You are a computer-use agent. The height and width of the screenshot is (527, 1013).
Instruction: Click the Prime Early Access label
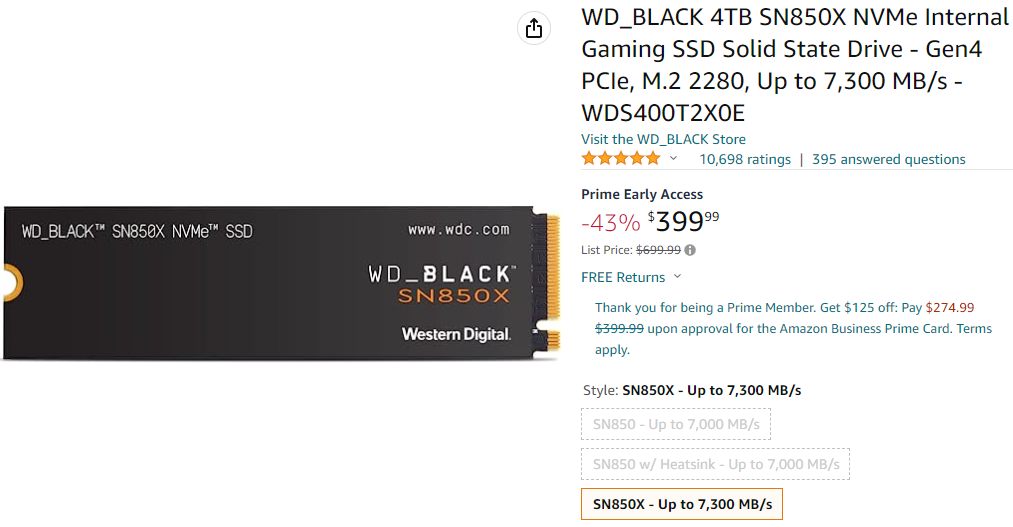tap(642, 194)
